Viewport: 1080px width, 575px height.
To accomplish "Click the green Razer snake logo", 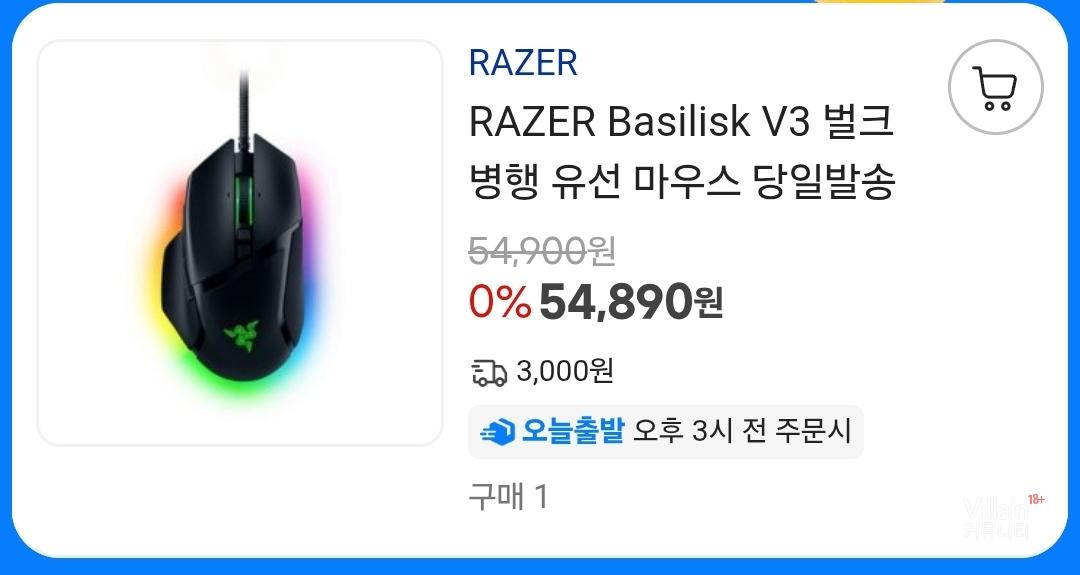I will [242, 336].
